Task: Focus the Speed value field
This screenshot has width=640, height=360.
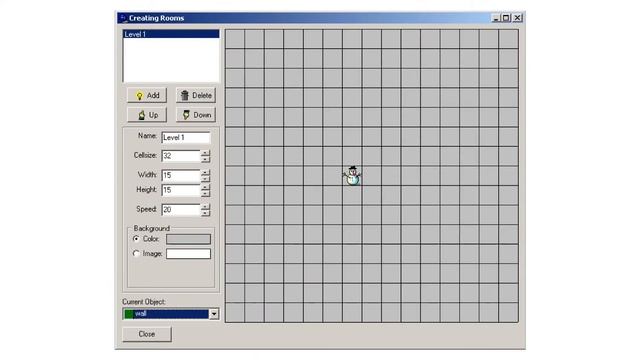Action: (x=181, y=210)
